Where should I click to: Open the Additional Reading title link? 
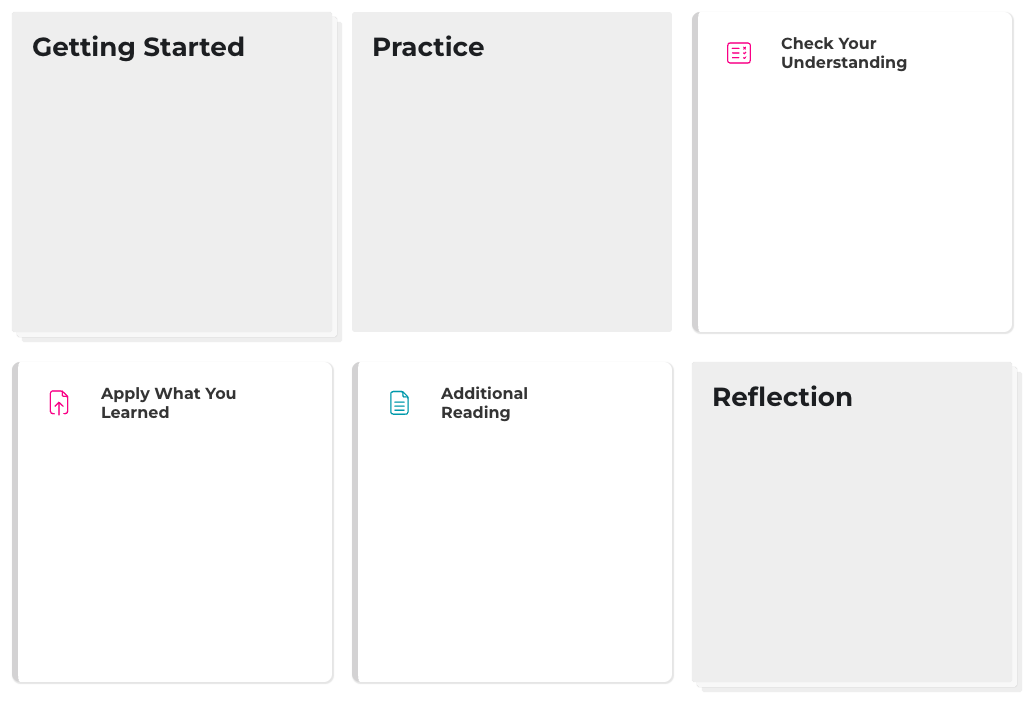pyautogui.click(x=484, y=403)
